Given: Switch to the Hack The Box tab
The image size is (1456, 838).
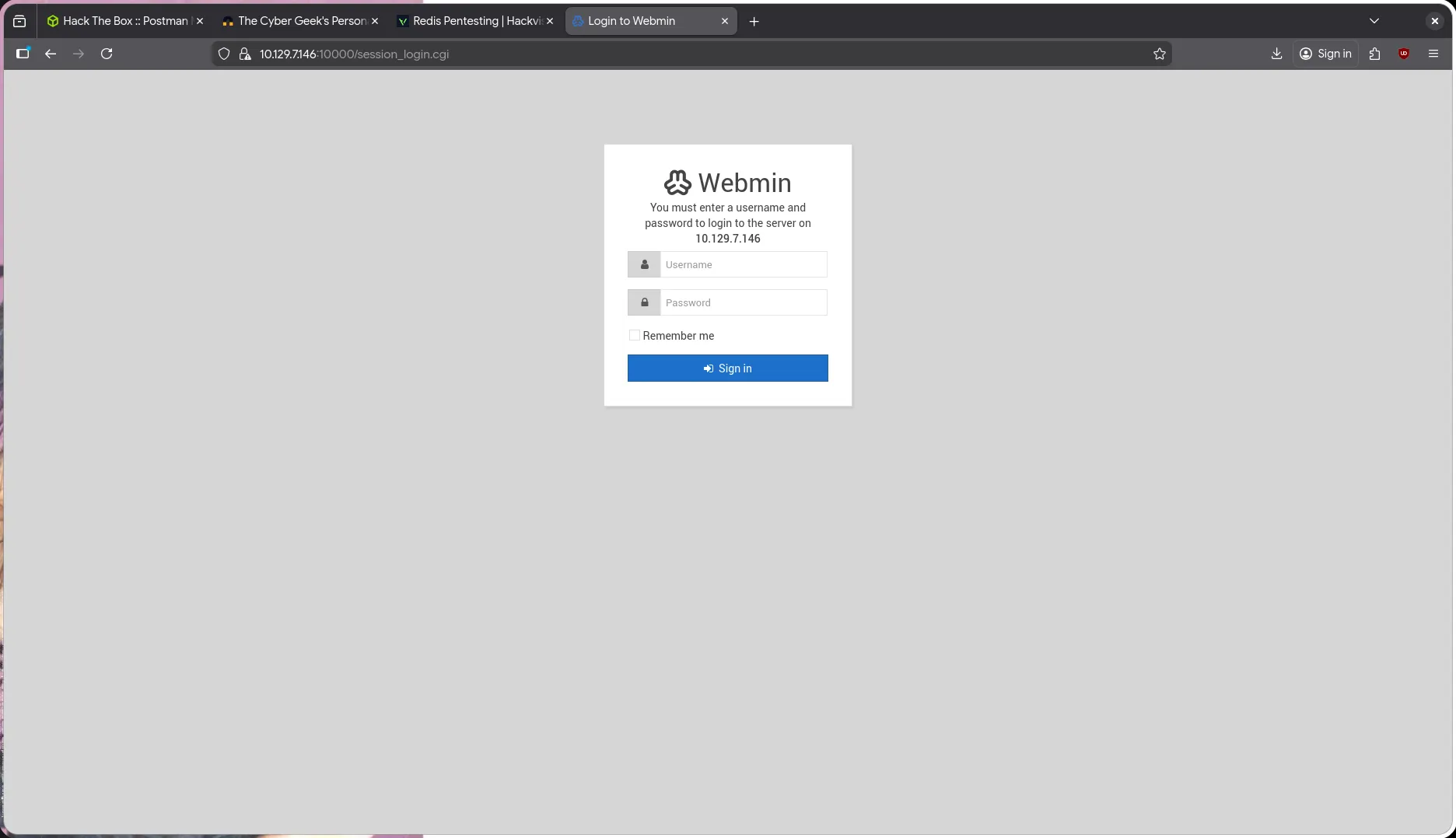Looking at the screenshot, I should point(121,21).
